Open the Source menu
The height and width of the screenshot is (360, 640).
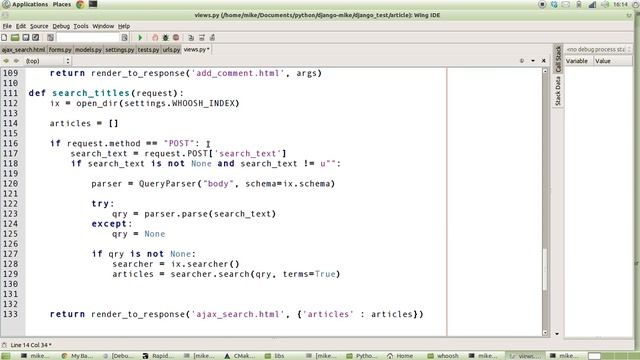pyautogui.click(x=39, y=26)
